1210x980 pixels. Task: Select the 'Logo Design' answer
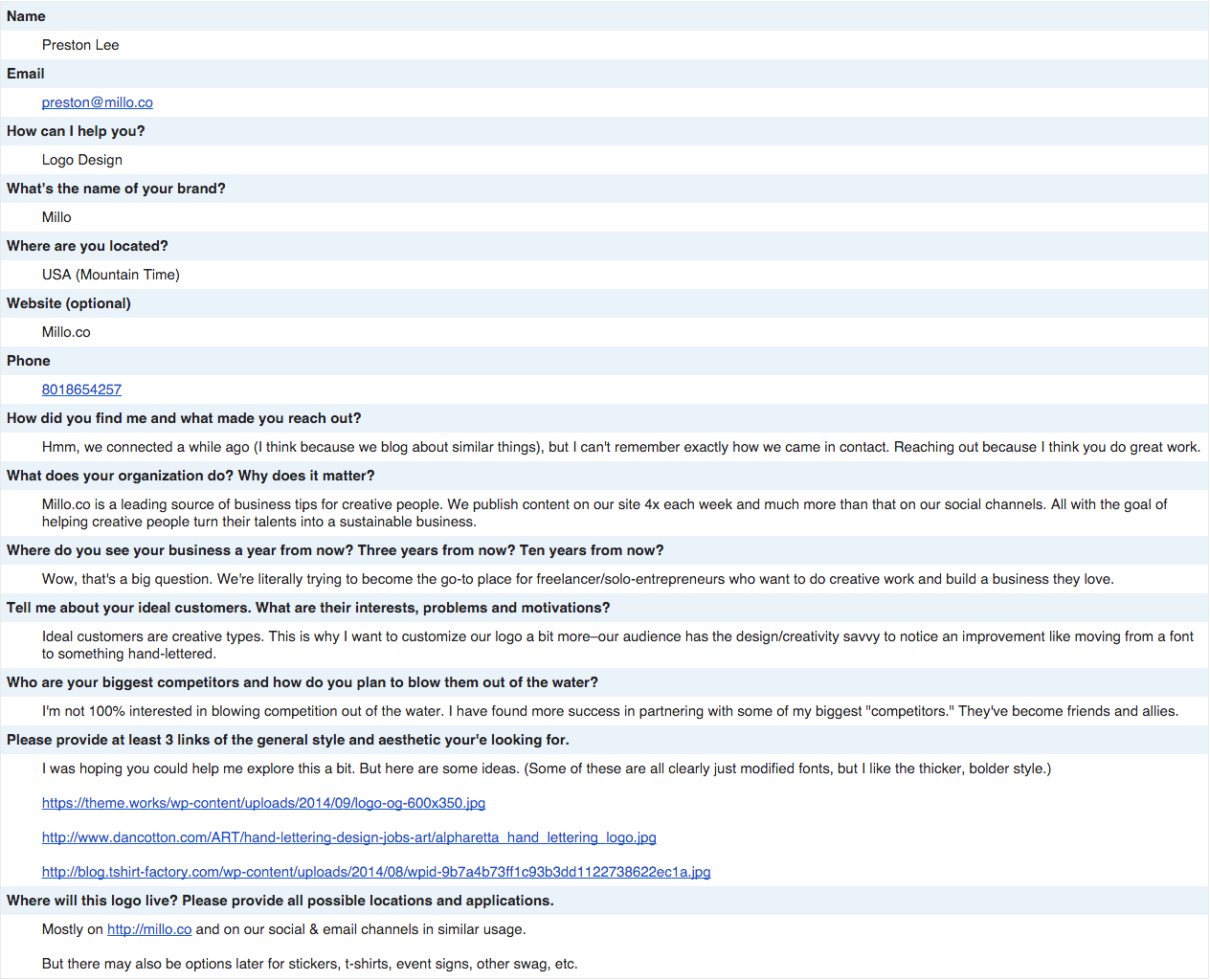point(82,160)
